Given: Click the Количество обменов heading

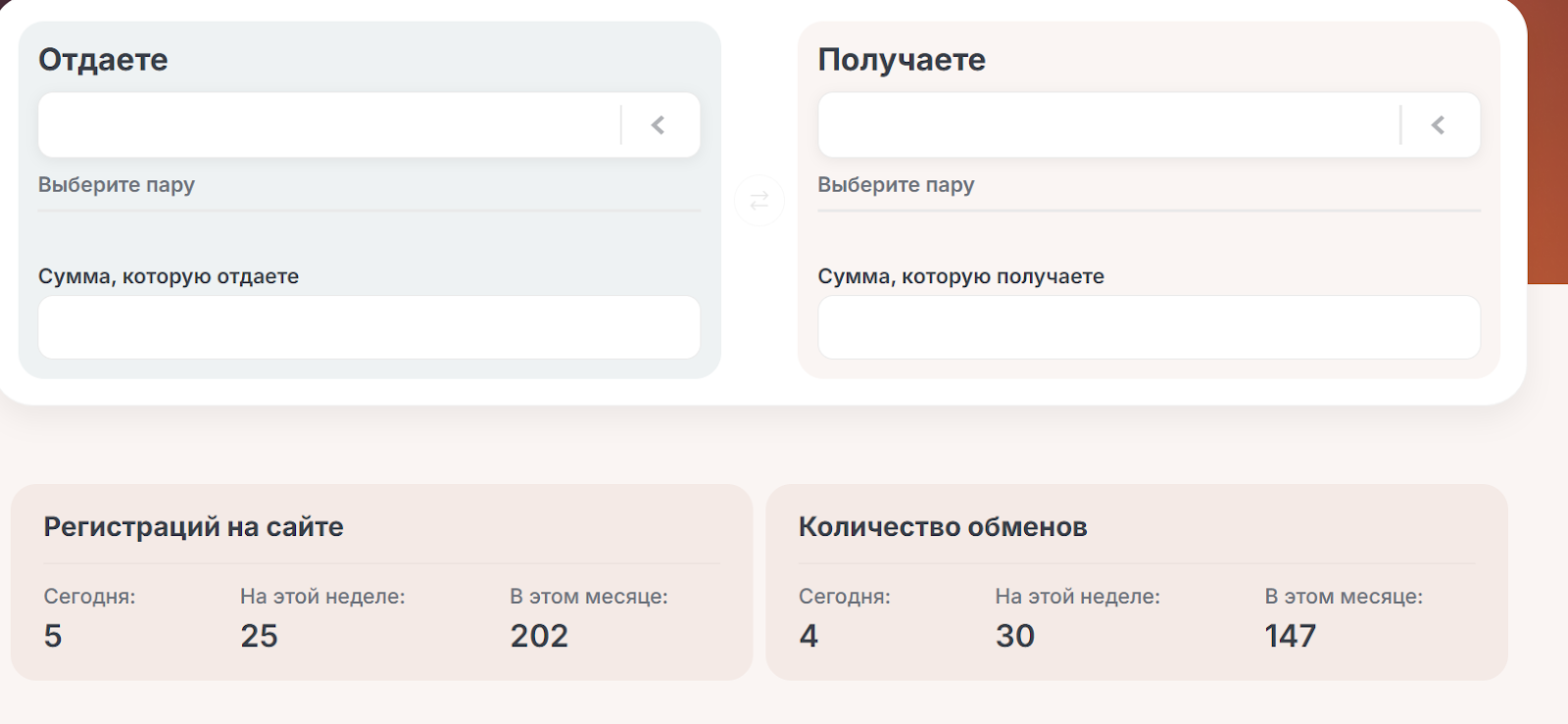Looking at the screenshot, I should pos(943,527).
